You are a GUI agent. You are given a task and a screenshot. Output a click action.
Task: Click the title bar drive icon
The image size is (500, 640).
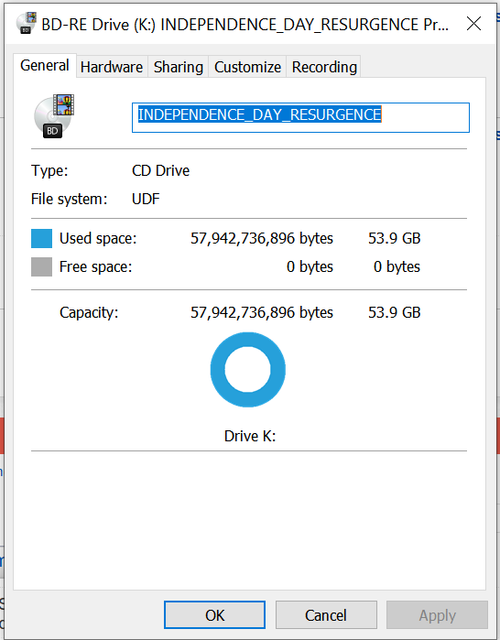point(26,23)
